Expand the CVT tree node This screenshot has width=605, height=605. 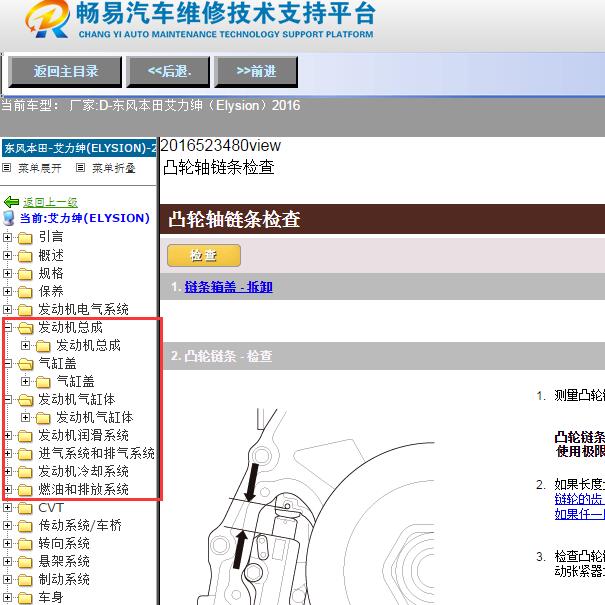click(x=7, y=508)
